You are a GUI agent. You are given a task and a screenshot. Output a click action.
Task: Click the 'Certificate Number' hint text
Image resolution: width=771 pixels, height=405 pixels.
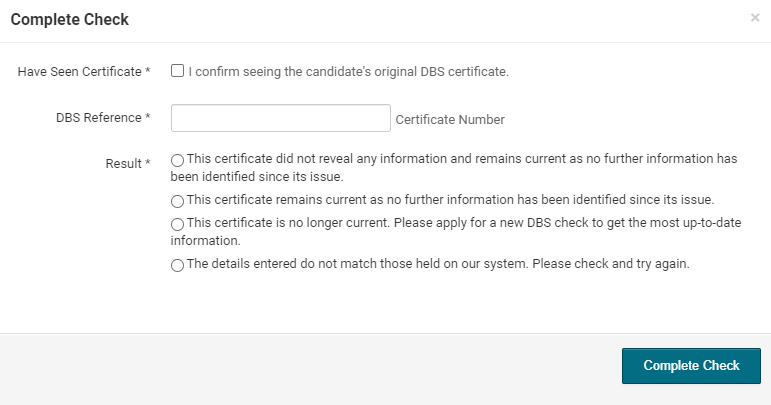(x=450, y=120)
